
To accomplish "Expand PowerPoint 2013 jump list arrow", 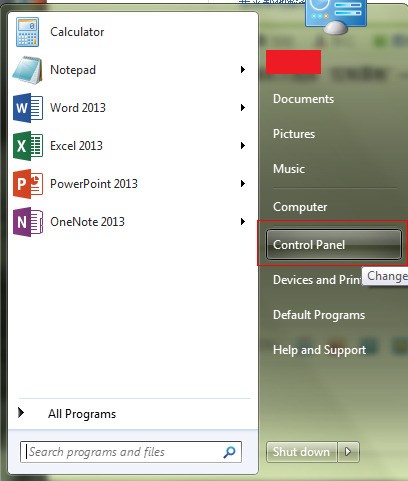I will pyautogui.click(x=243, y=184).
